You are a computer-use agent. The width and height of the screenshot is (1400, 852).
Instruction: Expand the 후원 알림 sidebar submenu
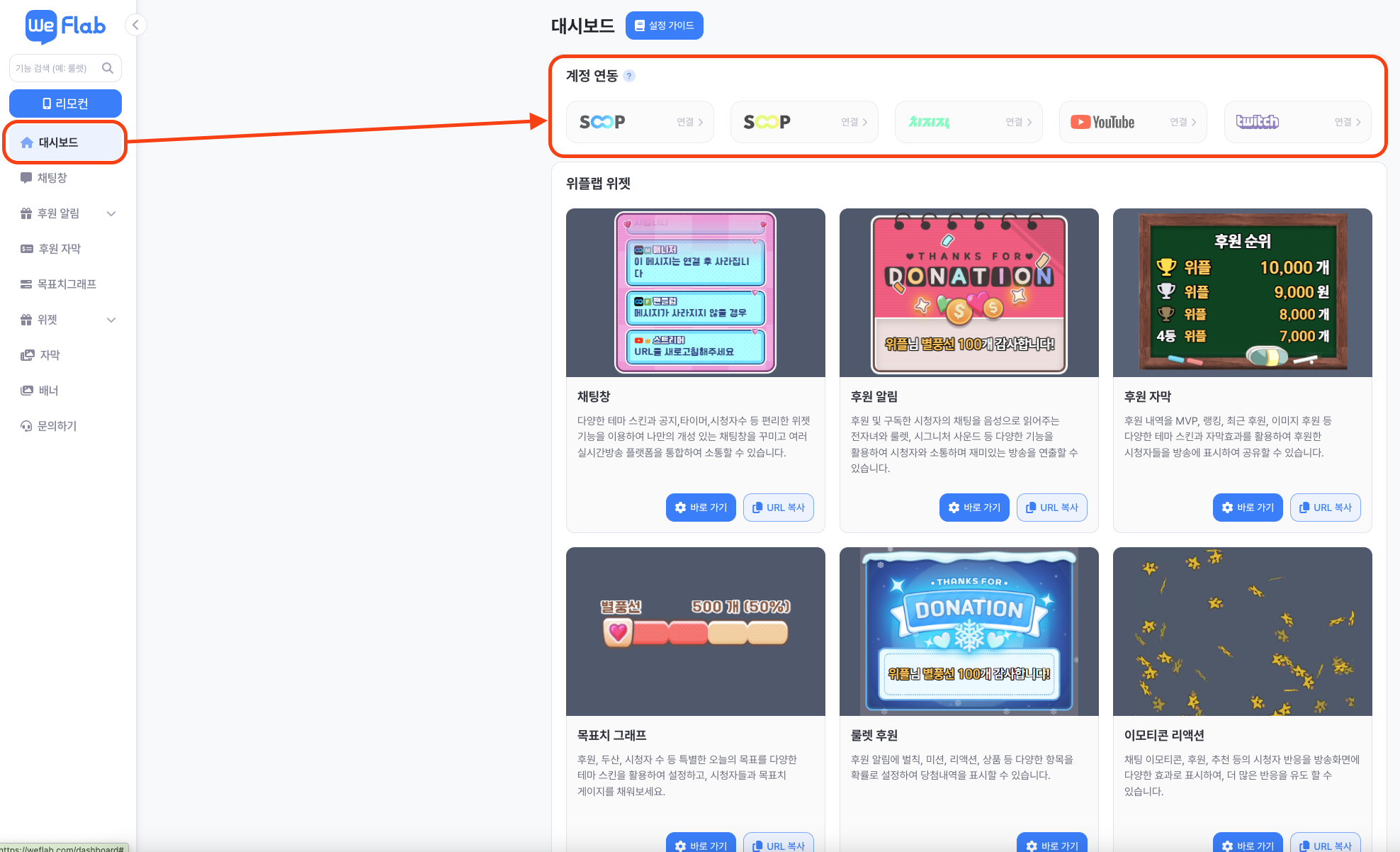click(111, 213)
